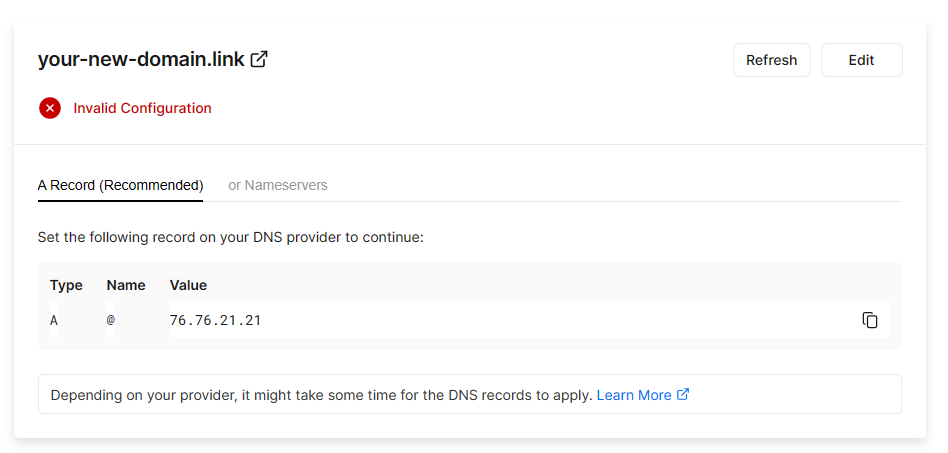Click the 'Set the following record' instruction text
This screenshot has height=453, width=948.
coord(230,238)
